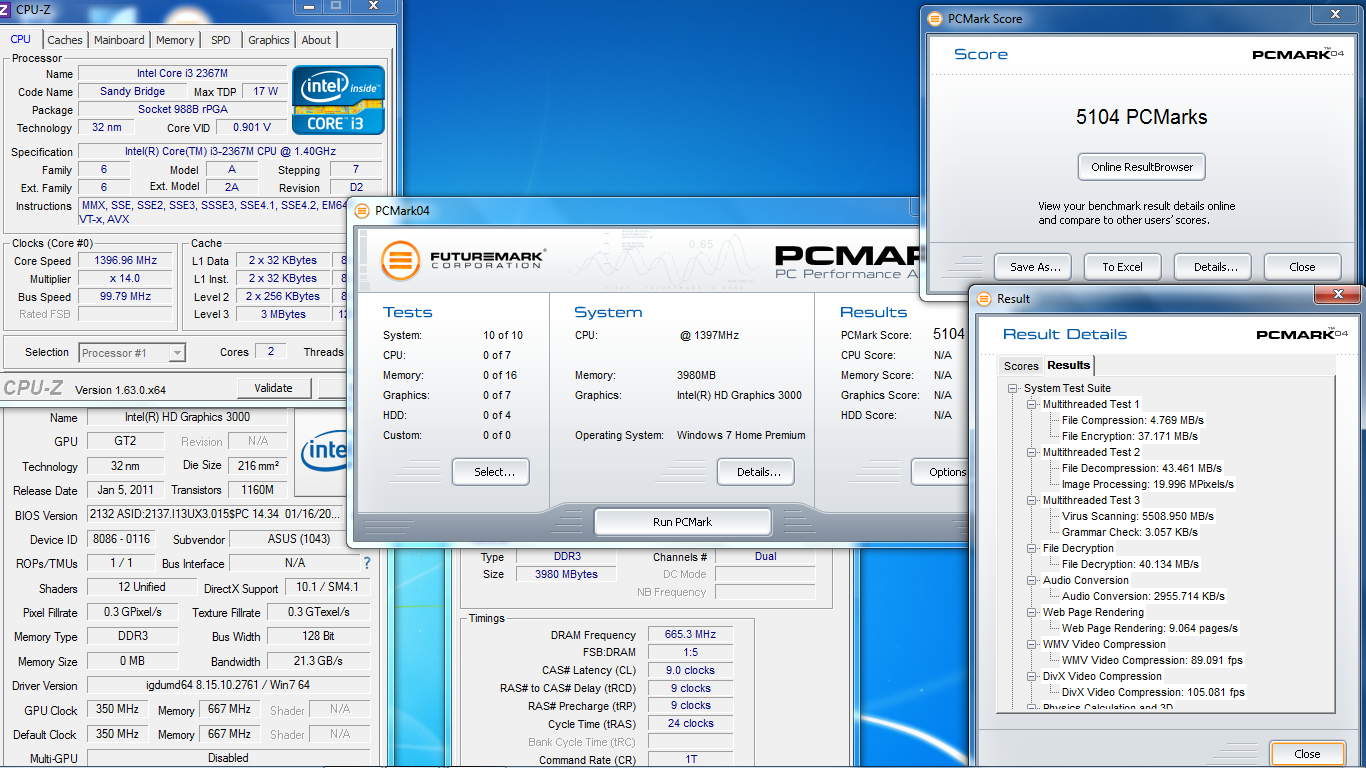1366x768 pixels.
Task: Collapse the System Test Suite tree node
Action: point(1013,388)
